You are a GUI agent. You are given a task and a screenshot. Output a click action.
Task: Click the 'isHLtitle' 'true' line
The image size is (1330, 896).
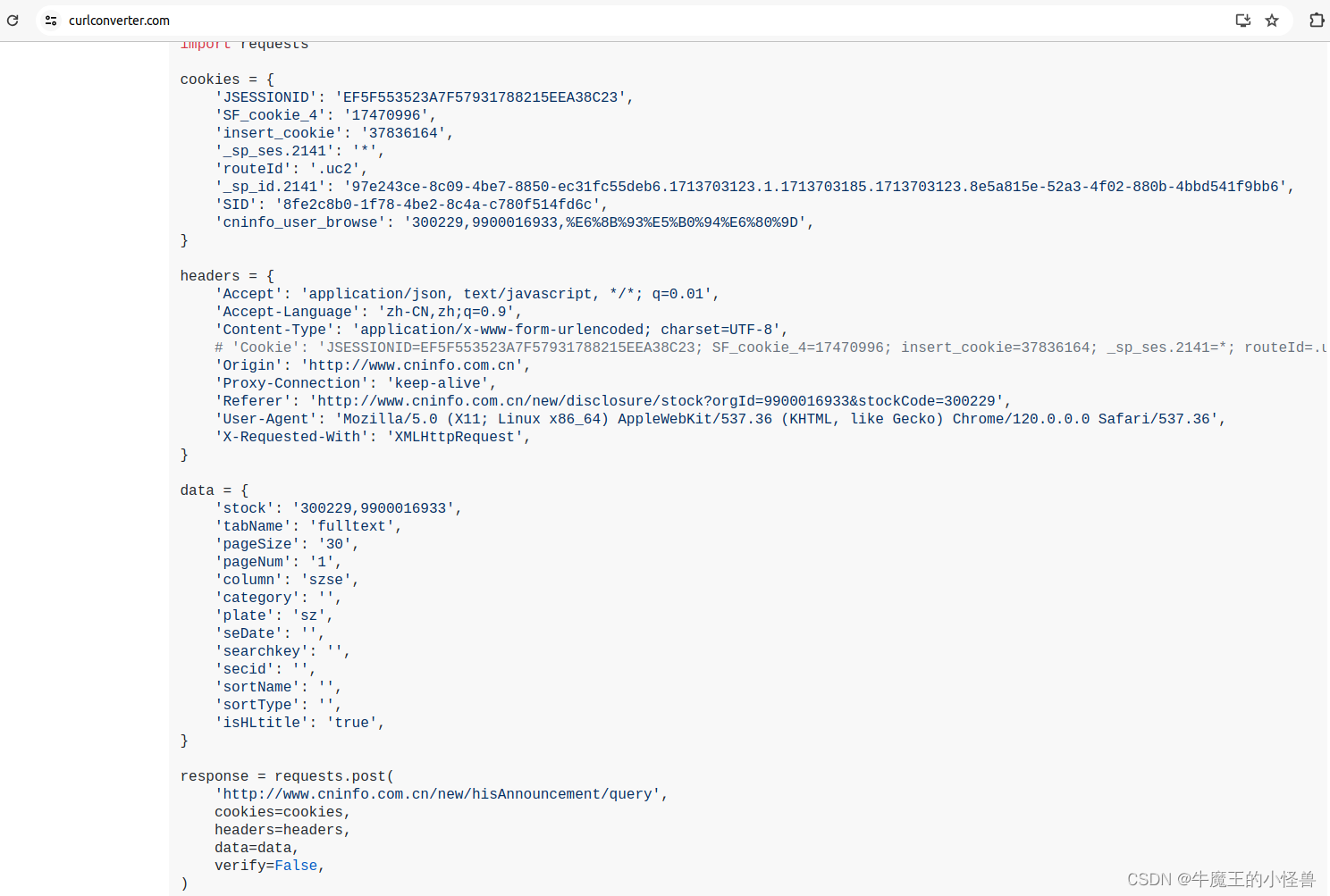click(299, 723)
